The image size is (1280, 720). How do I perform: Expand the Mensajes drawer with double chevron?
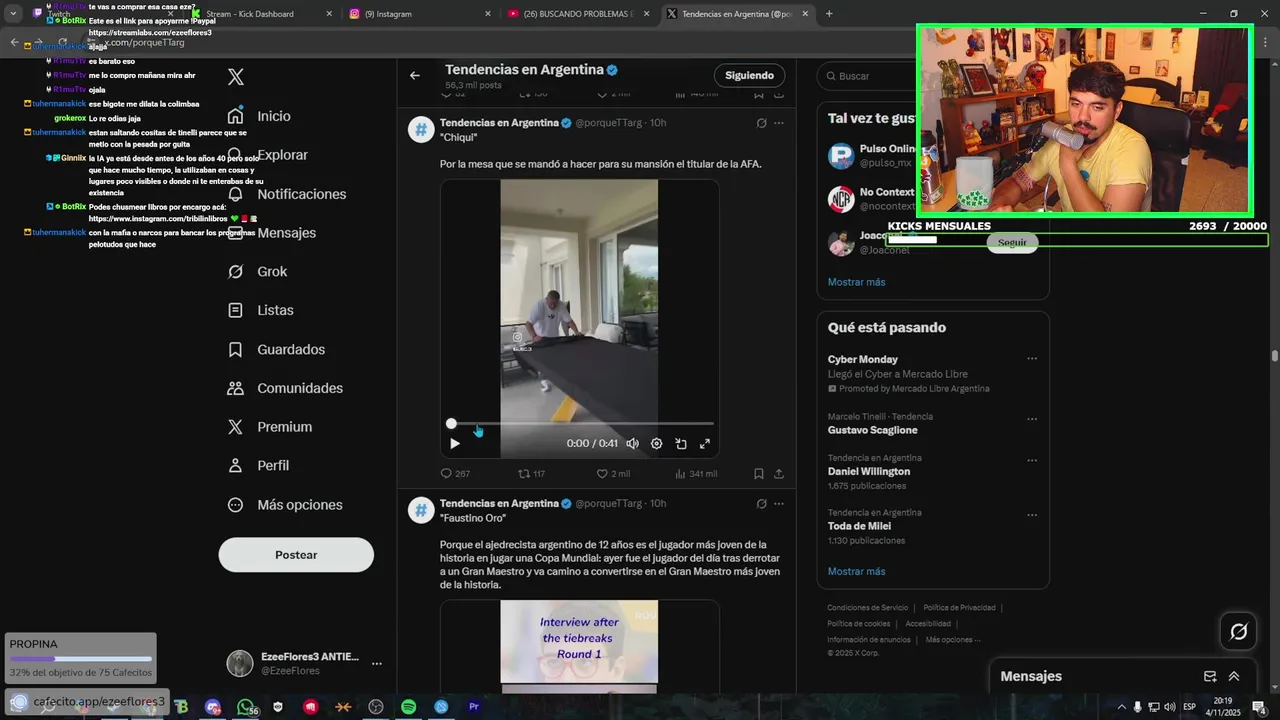1234,677
